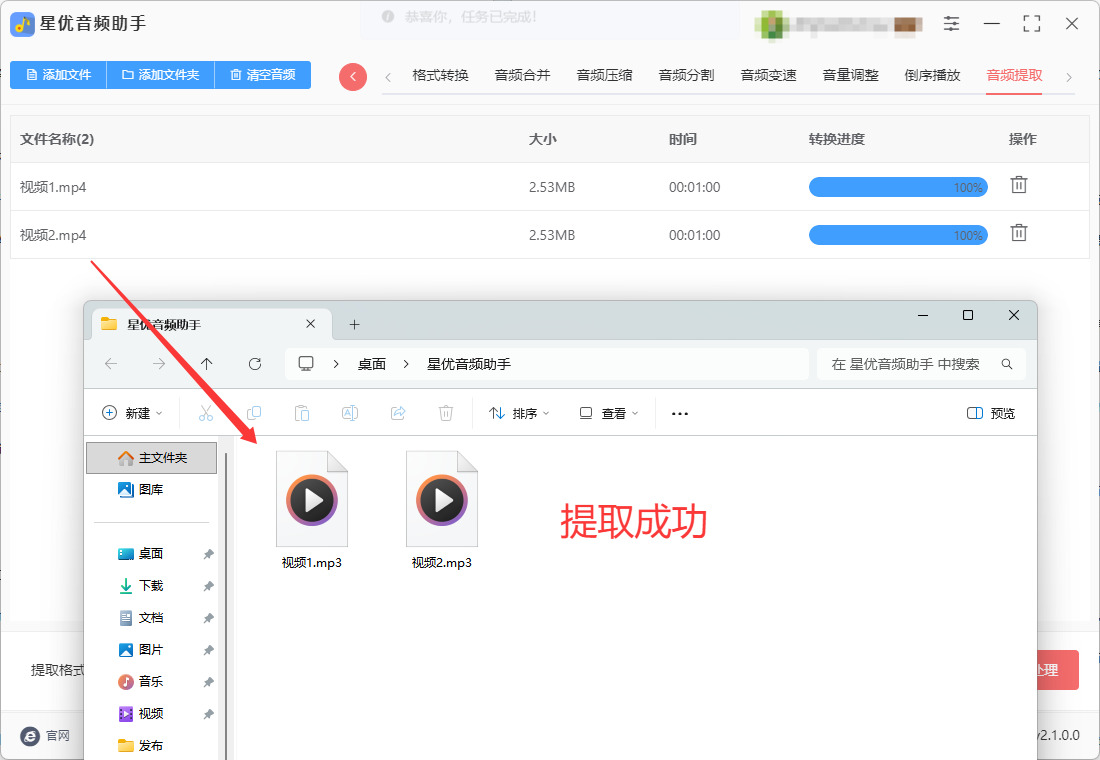
Task: Open the settings sliders icon in title bar
Action: click(951, 23)
